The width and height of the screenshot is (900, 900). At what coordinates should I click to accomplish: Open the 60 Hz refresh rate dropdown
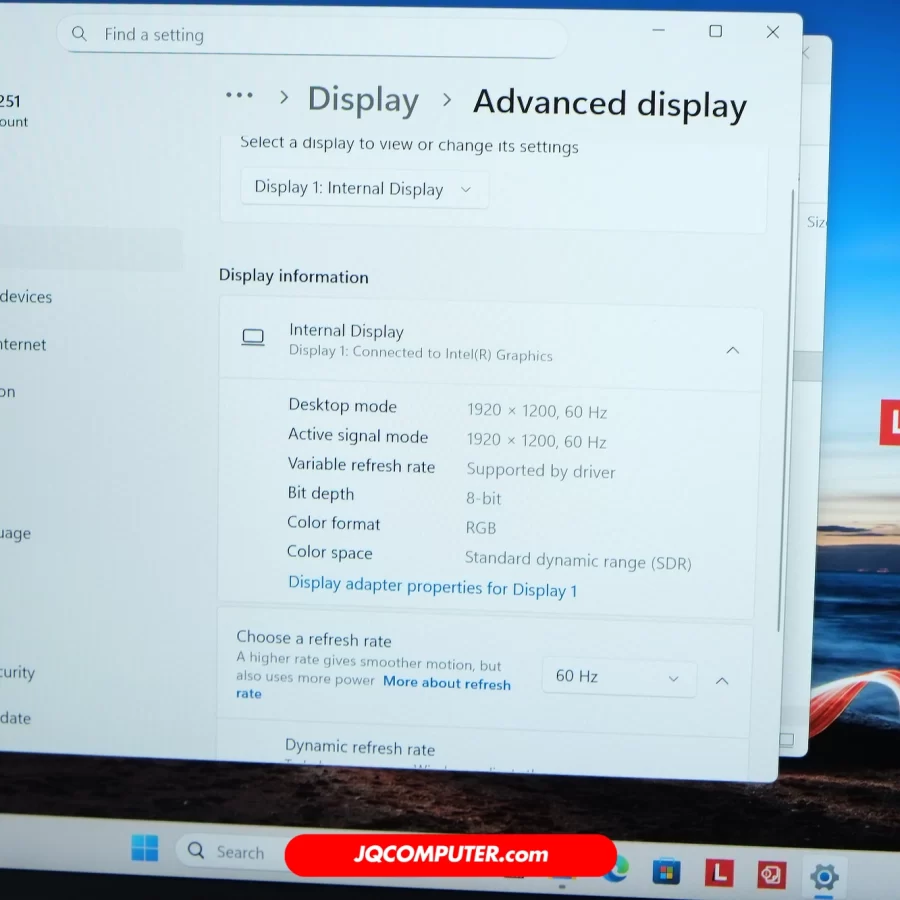click(618, 677)
